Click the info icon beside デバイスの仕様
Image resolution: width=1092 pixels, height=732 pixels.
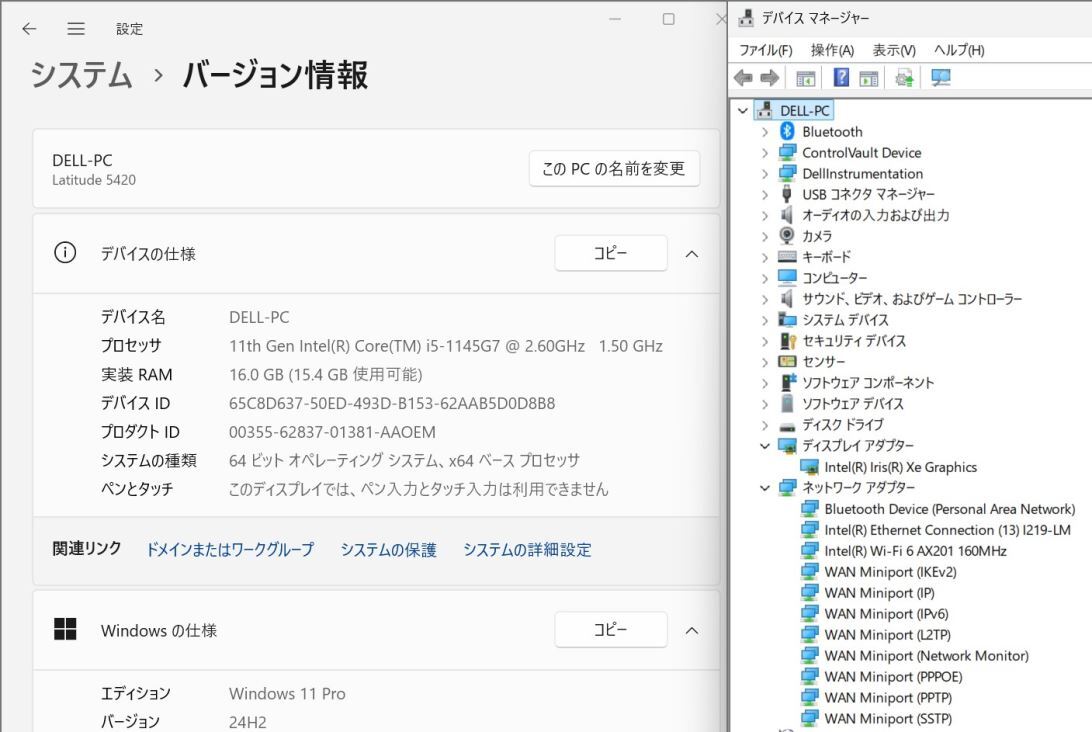(x=65, y=252)
